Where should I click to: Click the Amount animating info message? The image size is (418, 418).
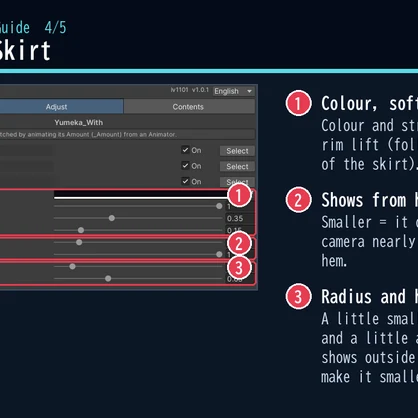(x=127, y=134)
